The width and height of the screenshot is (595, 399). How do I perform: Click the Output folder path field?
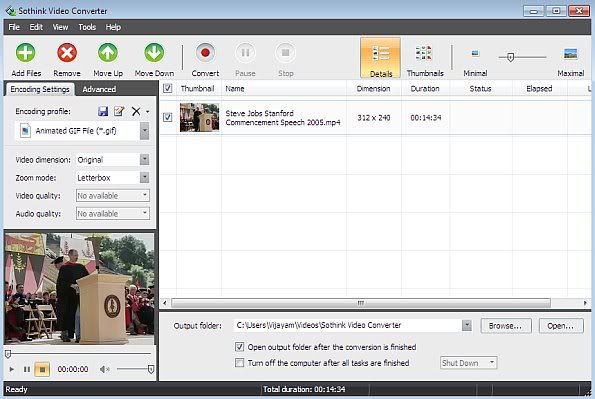tap(348, 325)
